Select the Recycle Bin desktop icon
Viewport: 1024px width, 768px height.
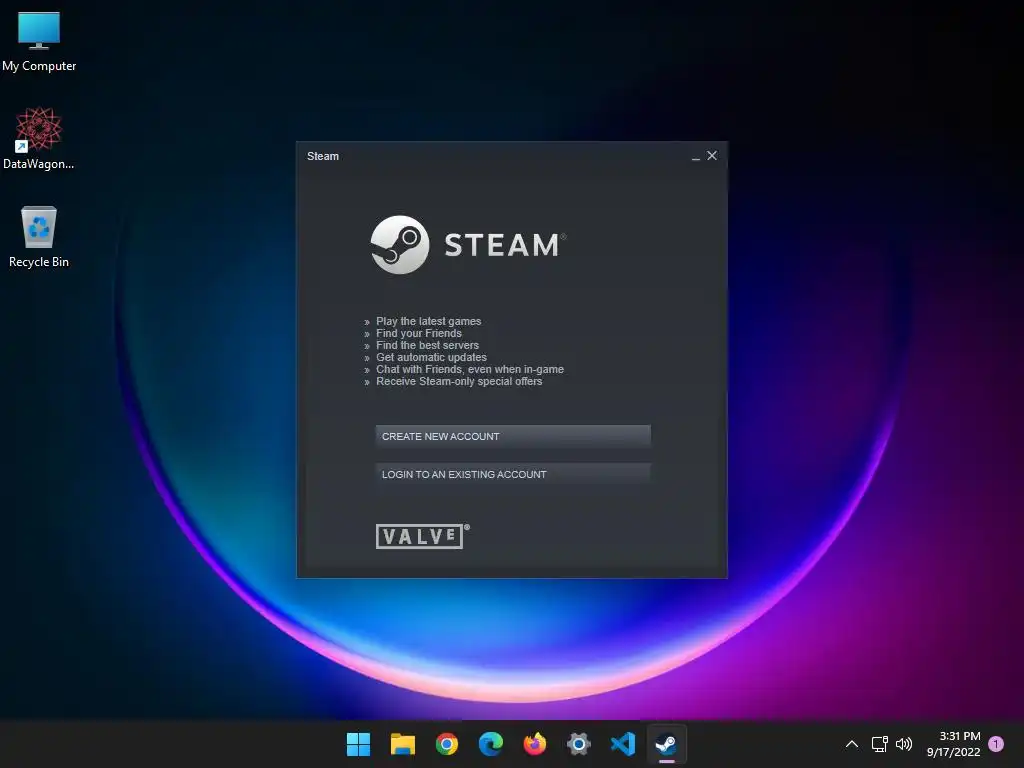pos(39,237)
